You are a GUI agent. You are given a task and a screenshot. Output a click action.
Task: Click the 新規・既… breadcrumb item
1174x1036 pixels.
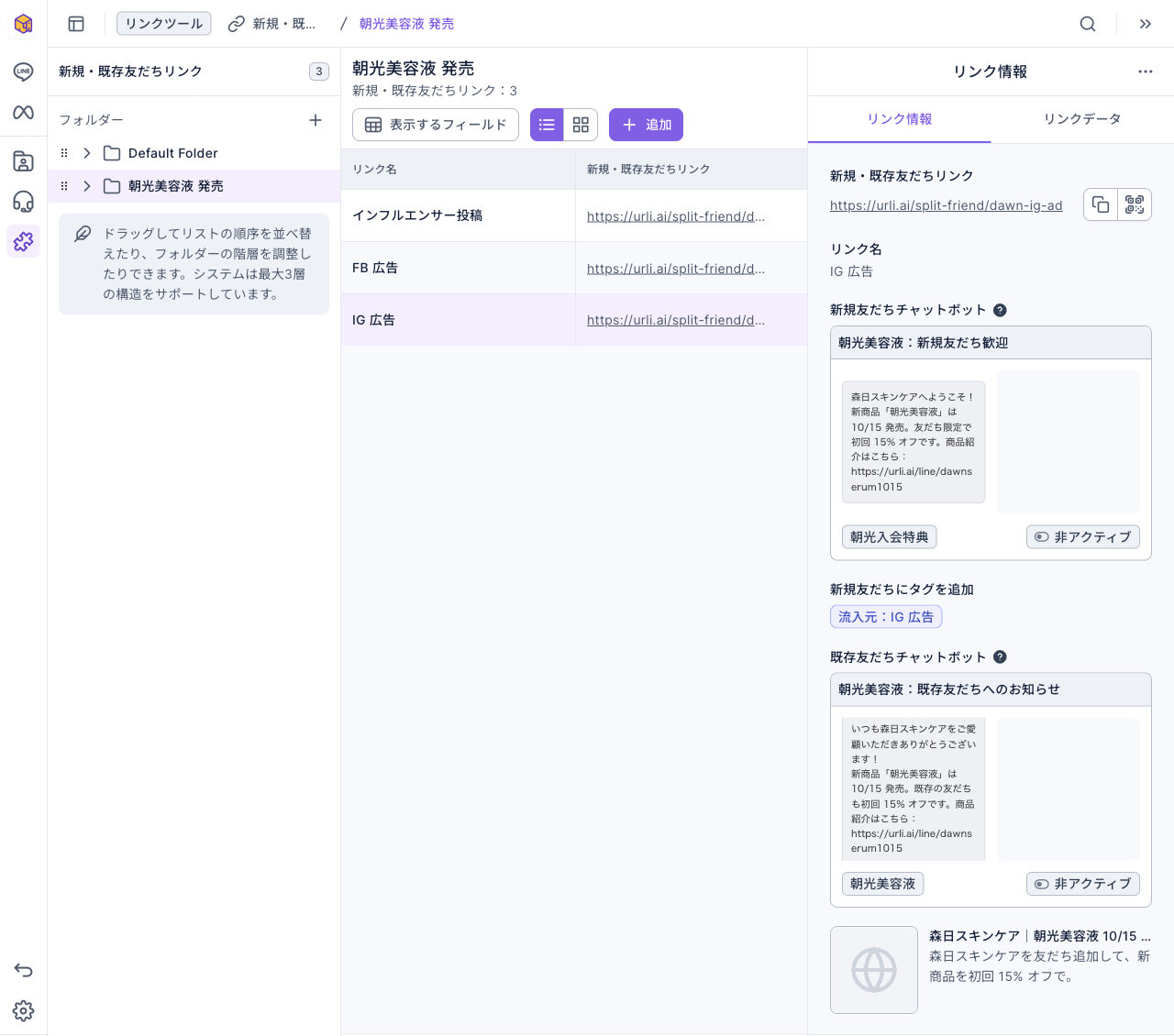coord(272,24)
